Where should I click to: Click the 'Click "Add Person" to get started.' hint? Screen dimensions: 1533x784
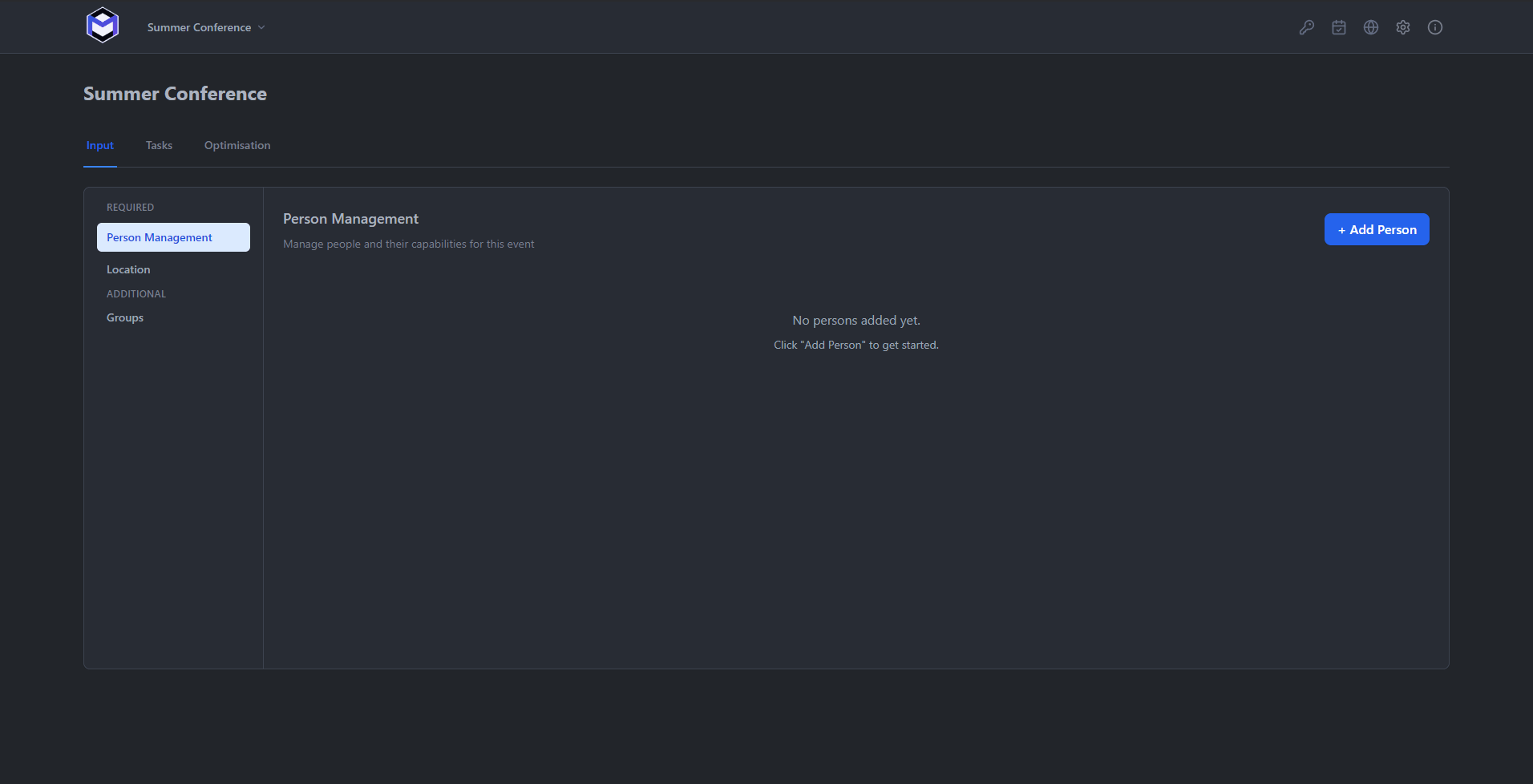tap(856, 345)
